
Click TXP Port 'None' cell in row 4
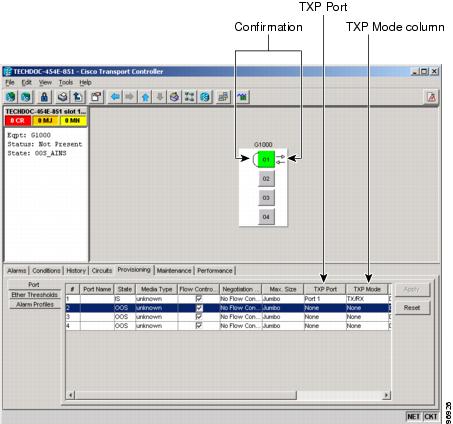click(x=325, y=326)
